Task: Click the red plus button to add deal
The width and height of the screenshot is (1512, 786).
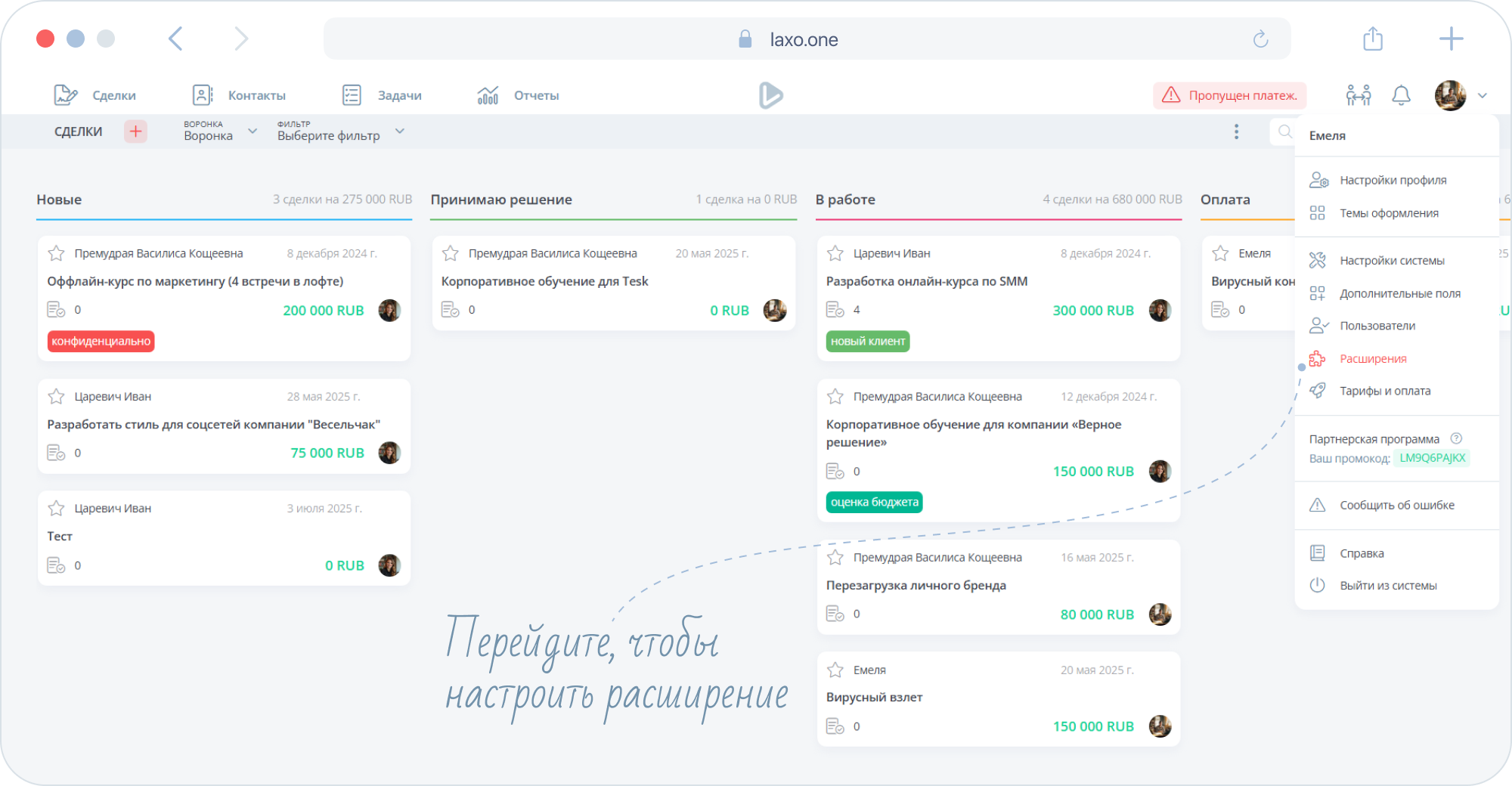Action: click(136, 132)
